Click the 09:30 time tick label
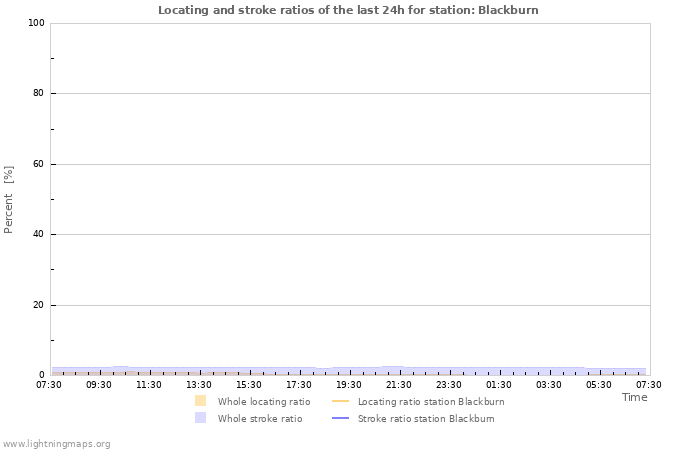 tap(99, 384)
